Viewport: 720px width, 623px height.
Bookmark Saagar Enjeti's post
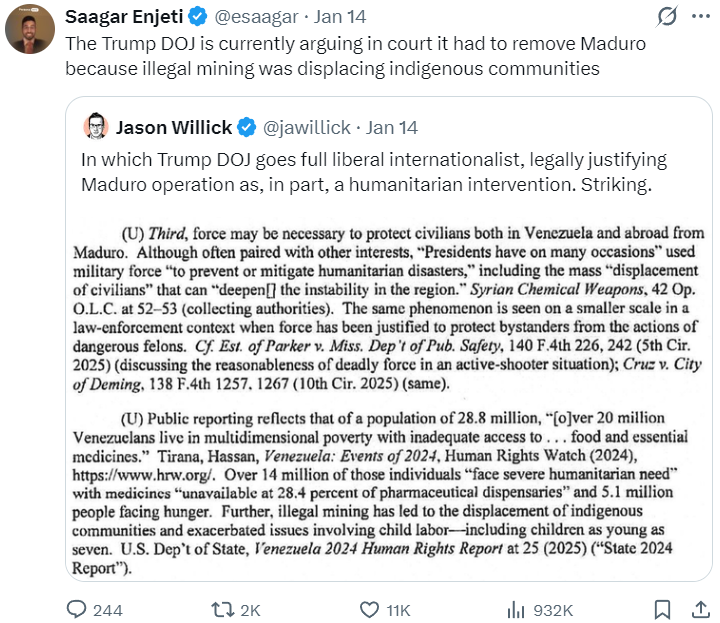tap(662, 608)
